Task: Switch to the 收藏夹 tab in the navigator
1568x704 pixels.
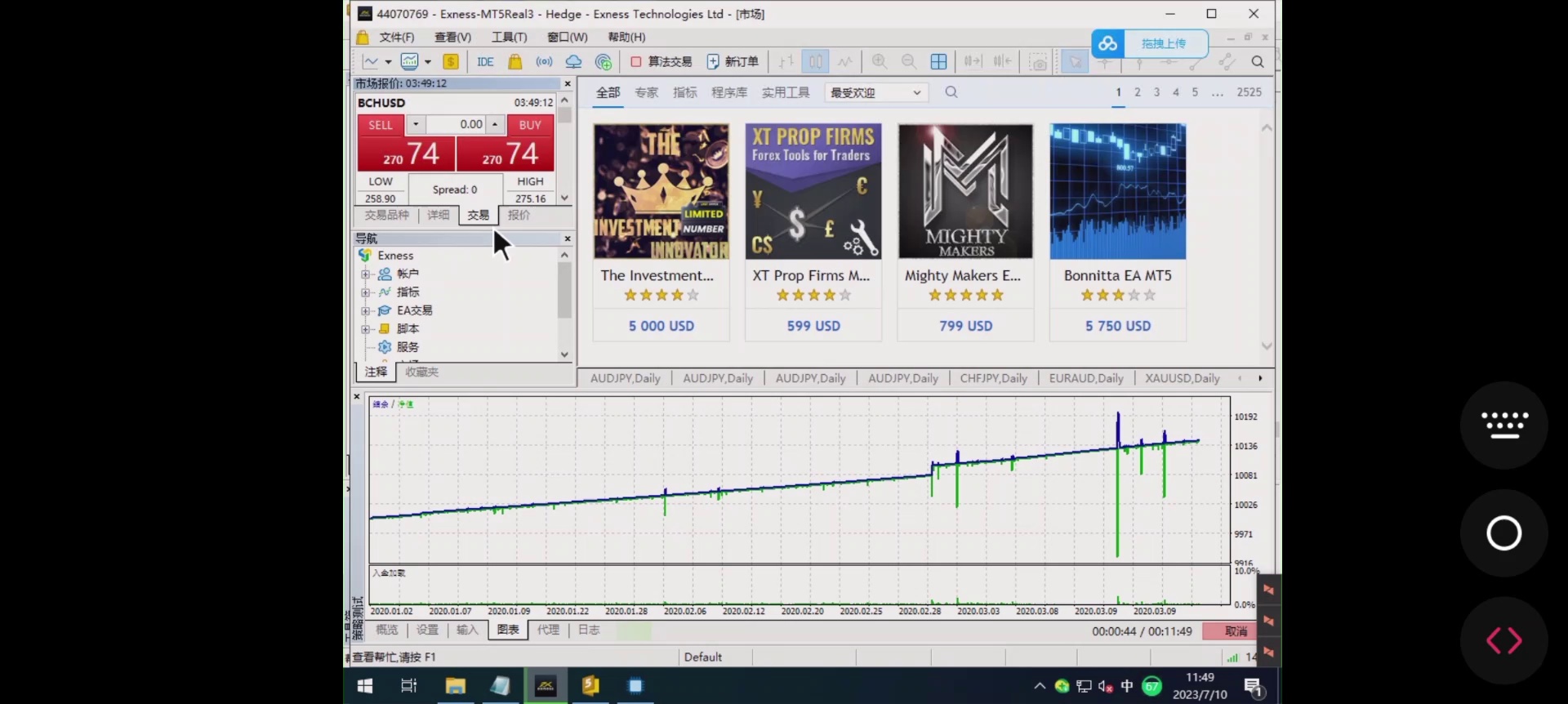Action: [x=422, y=372]
